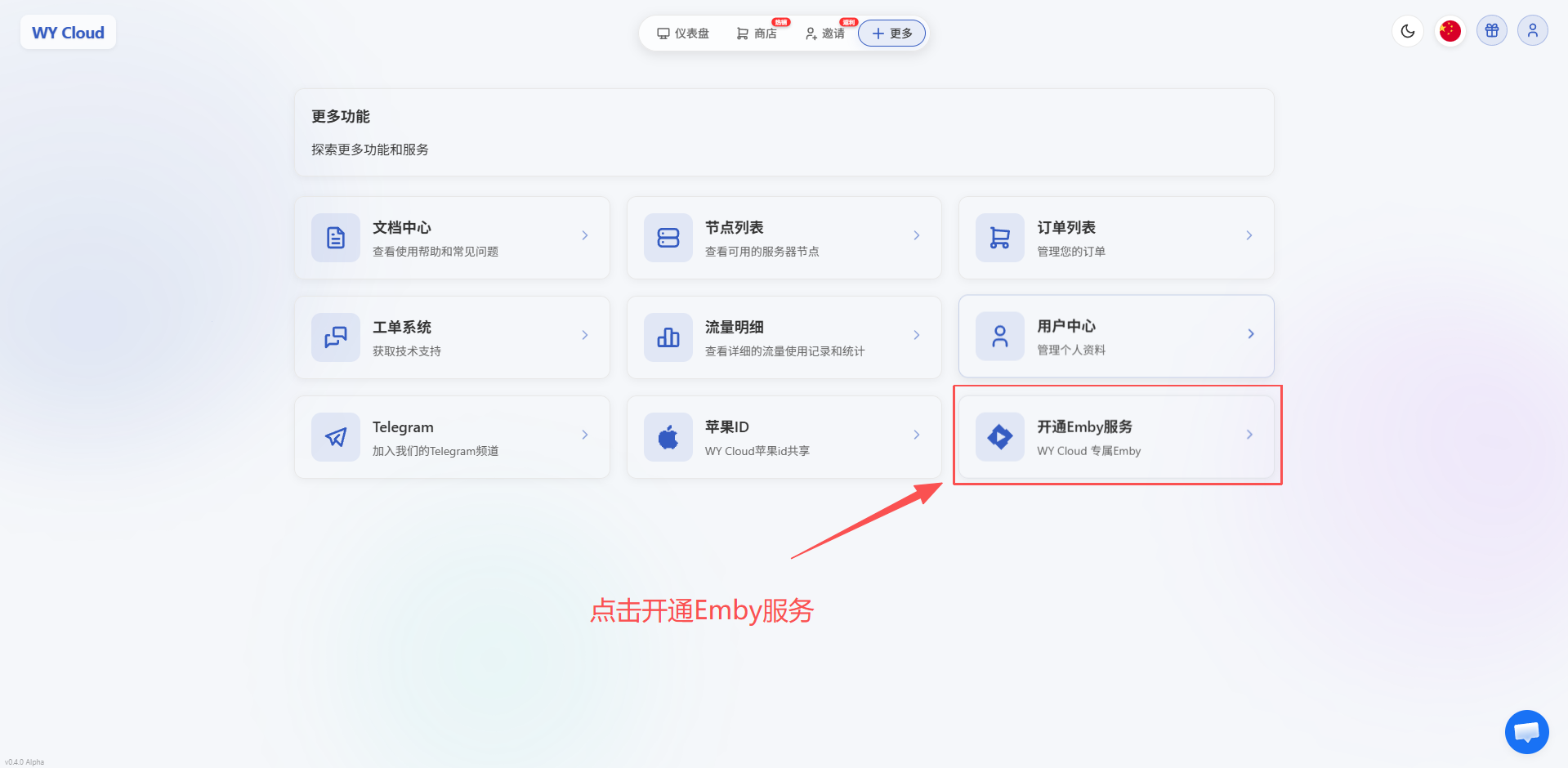Click the bar chart icon for 流量明细

[x=668, y=337]
